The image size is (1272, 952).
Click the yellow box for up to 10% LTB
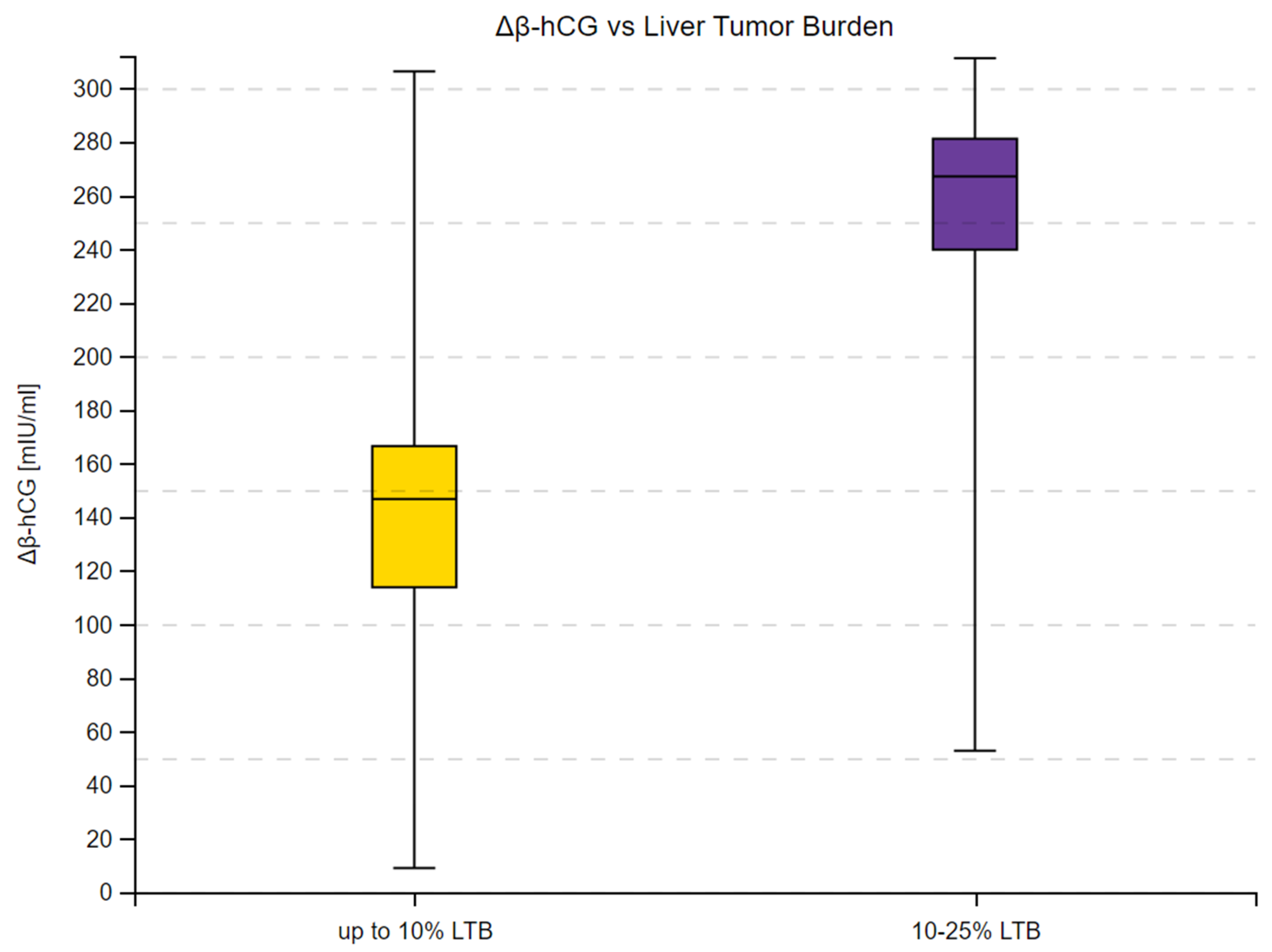[x=414, y=543]
